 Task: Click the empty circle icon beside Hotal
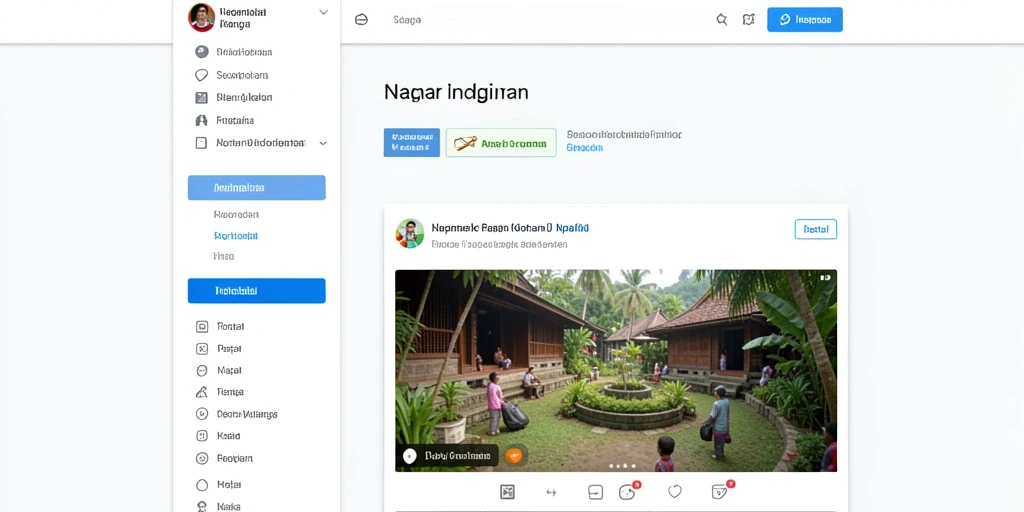[202, 485]
